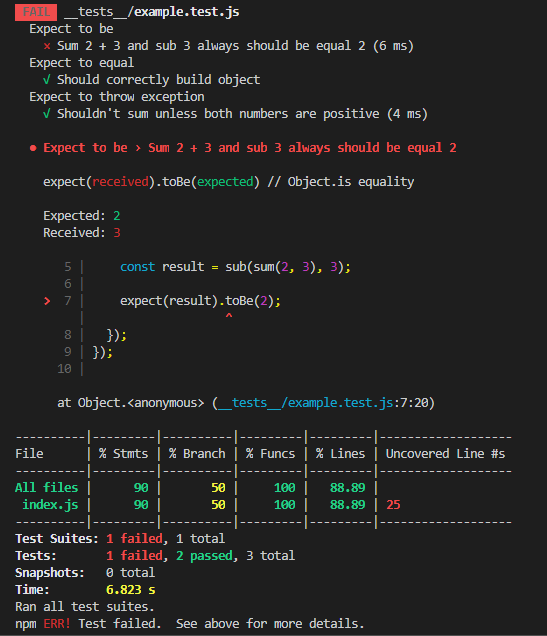
Task: Click the '% Branch' column header
Action: [x=197, y=453]
